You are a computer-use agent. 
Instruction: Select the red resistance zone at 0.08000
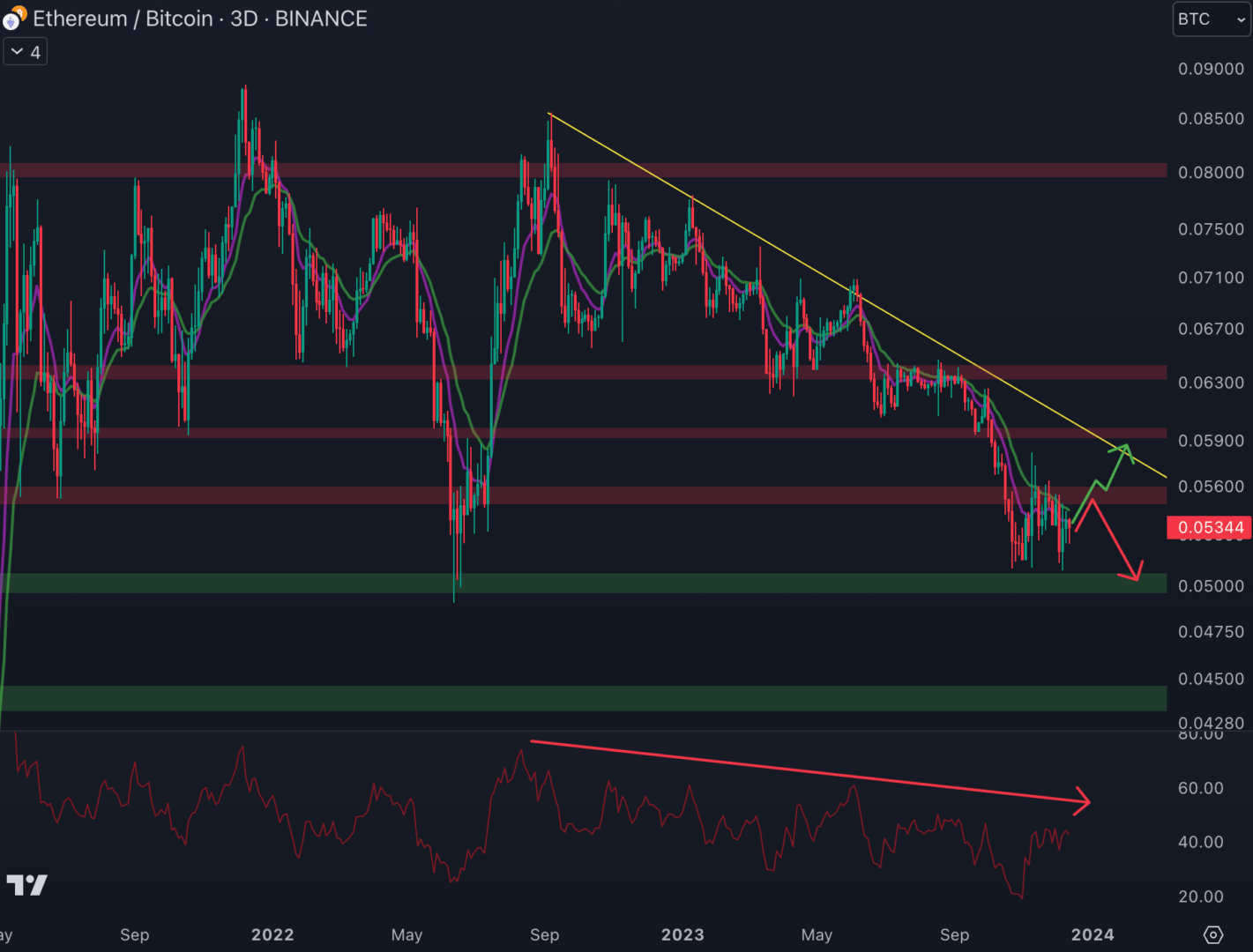tap(794, 170)
